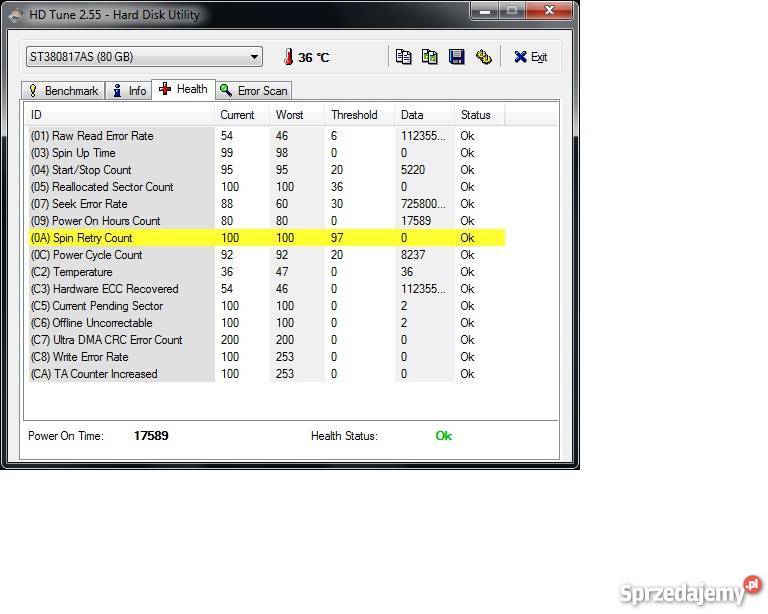768x614 pixels.
Task: Select the (05) Reallocated Sector Count row
Action: point(267,187)
